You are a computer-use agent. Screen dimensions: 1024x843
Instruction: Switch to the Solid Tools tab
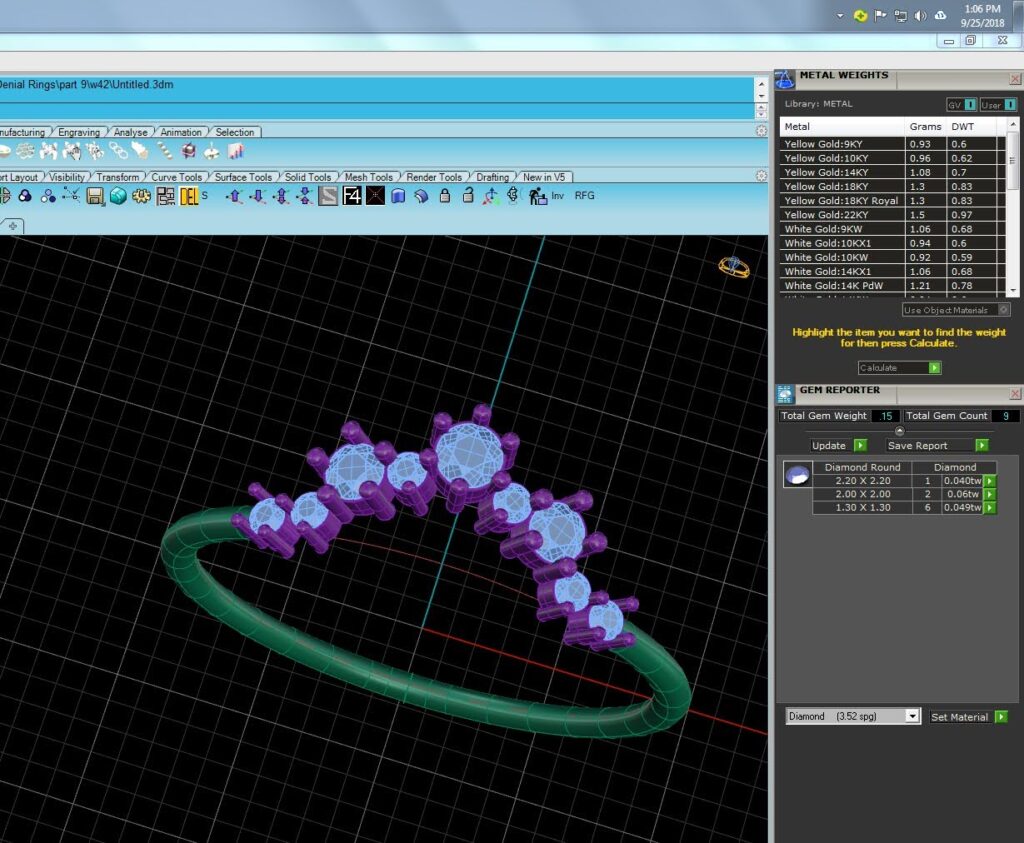[x=308, y=177]
